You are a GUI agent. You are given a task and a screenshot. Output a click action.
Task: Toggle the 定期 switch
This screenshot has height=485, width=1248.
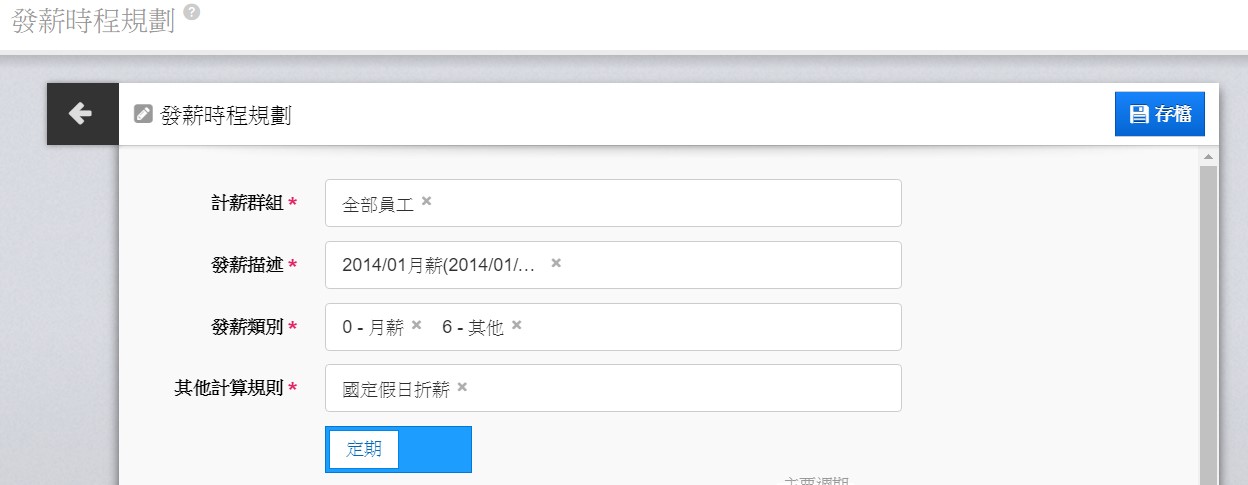[398, 449]
